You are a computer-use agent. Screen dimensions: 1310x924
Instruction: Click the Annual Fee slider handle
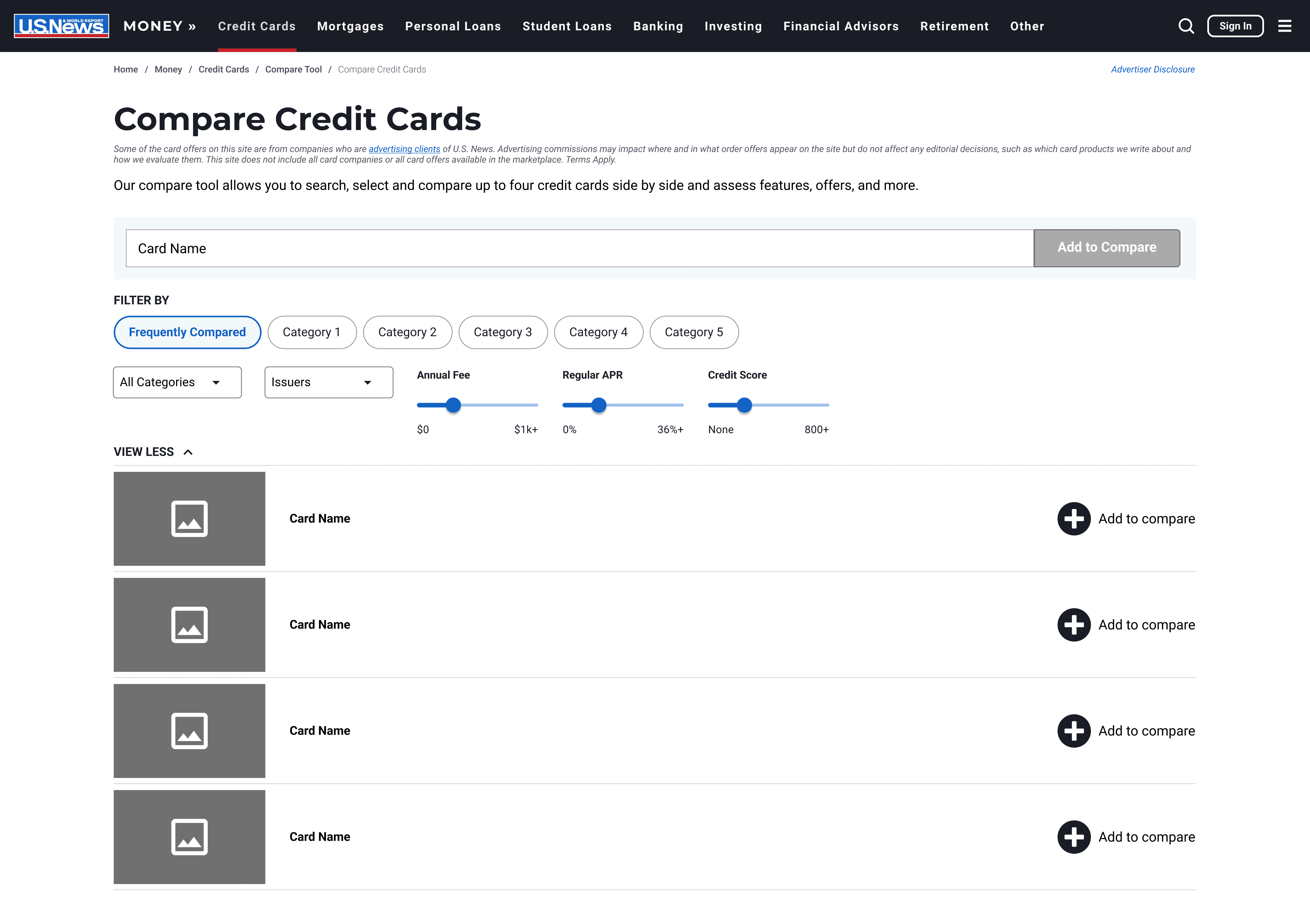[453, 405]
